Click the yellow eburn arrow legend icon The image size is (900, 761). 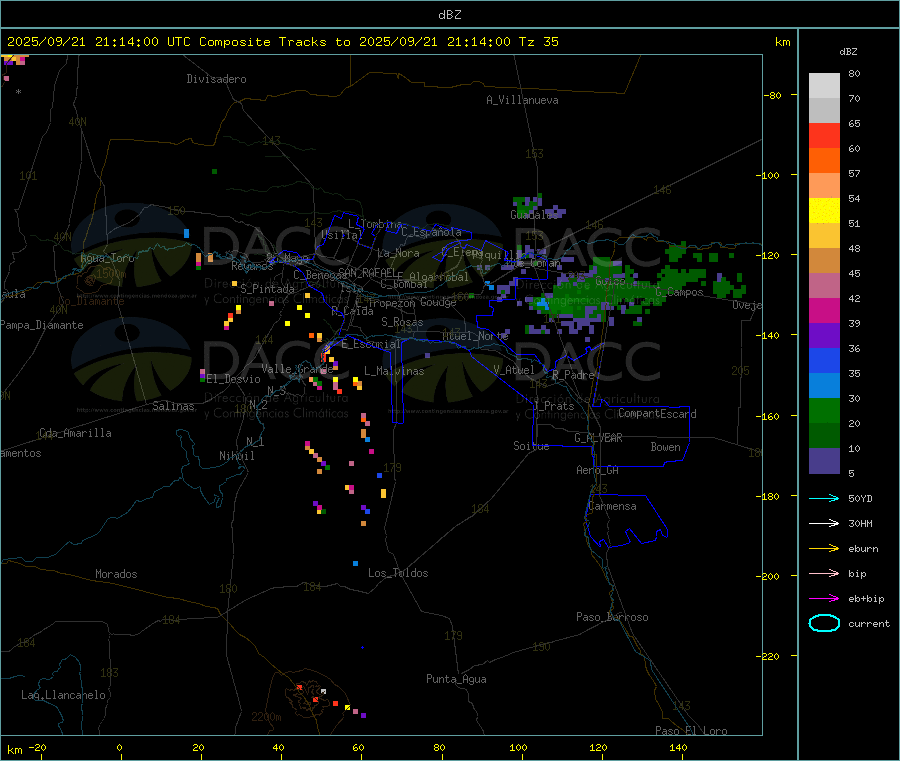pos(824,549)
